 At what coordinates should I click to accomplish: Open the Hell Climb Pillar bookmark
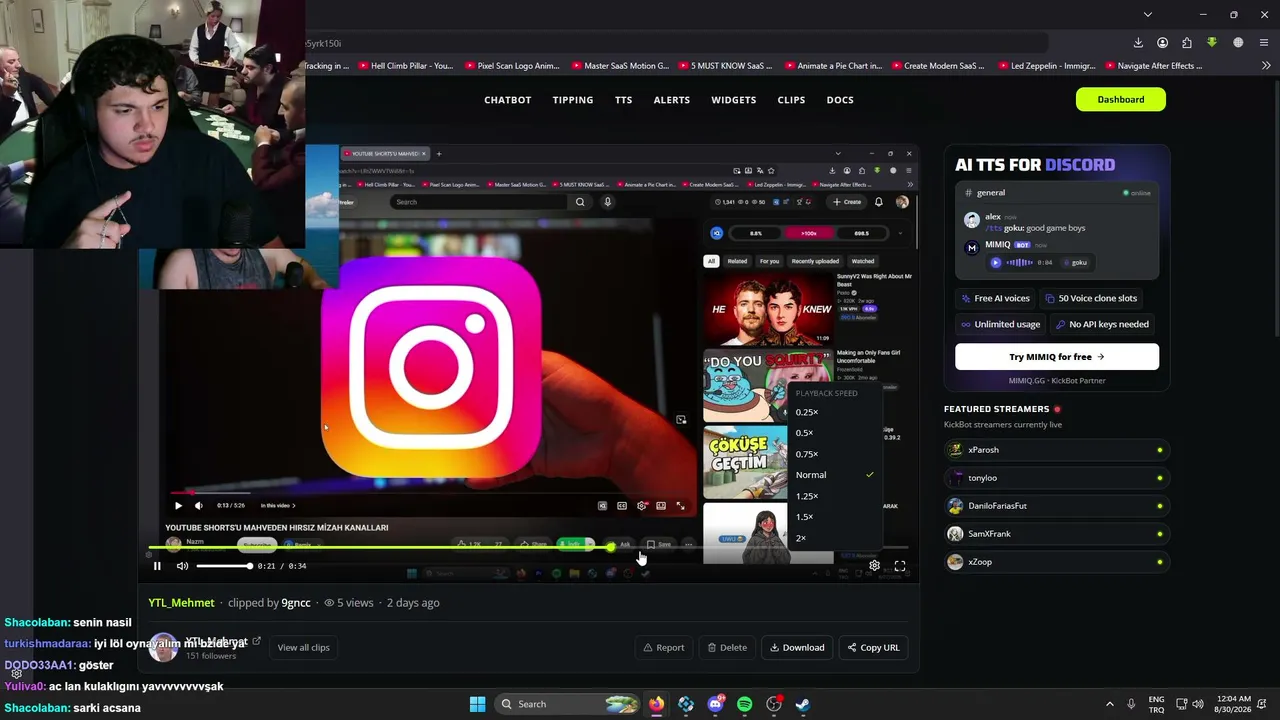(x=404, y=66)
